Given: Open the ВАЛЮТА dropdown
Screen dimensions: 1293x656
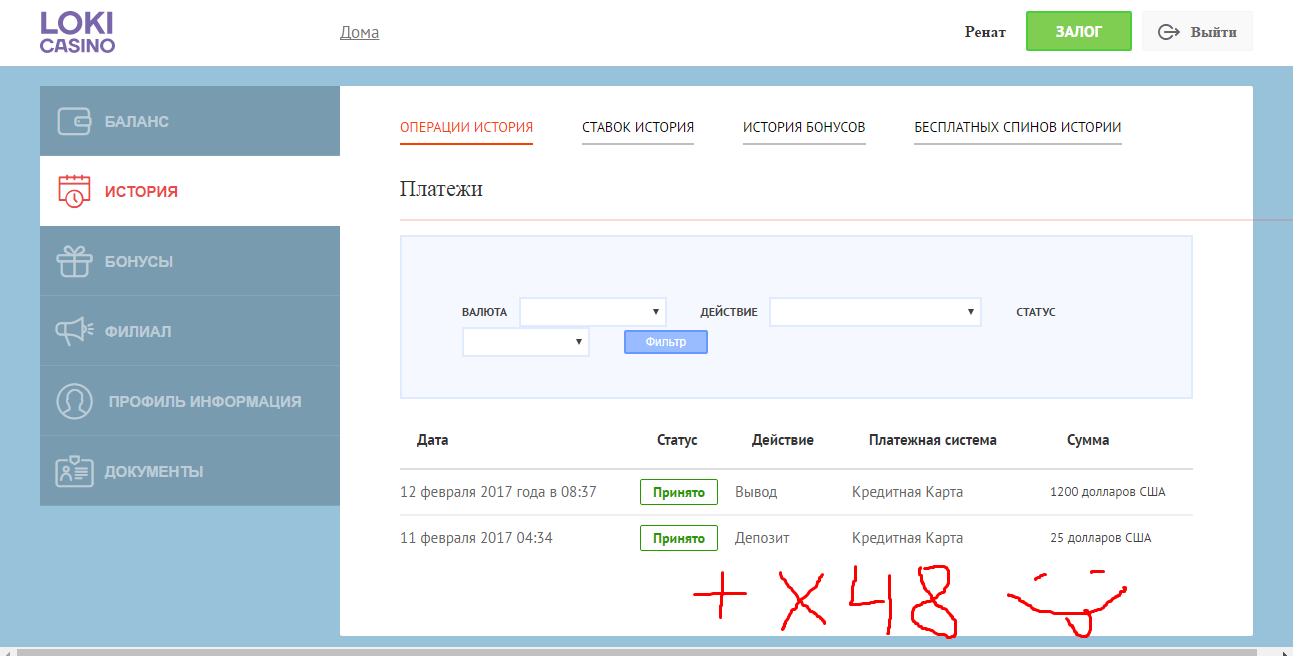Looking at the screenshot, I should click(592, 311).
